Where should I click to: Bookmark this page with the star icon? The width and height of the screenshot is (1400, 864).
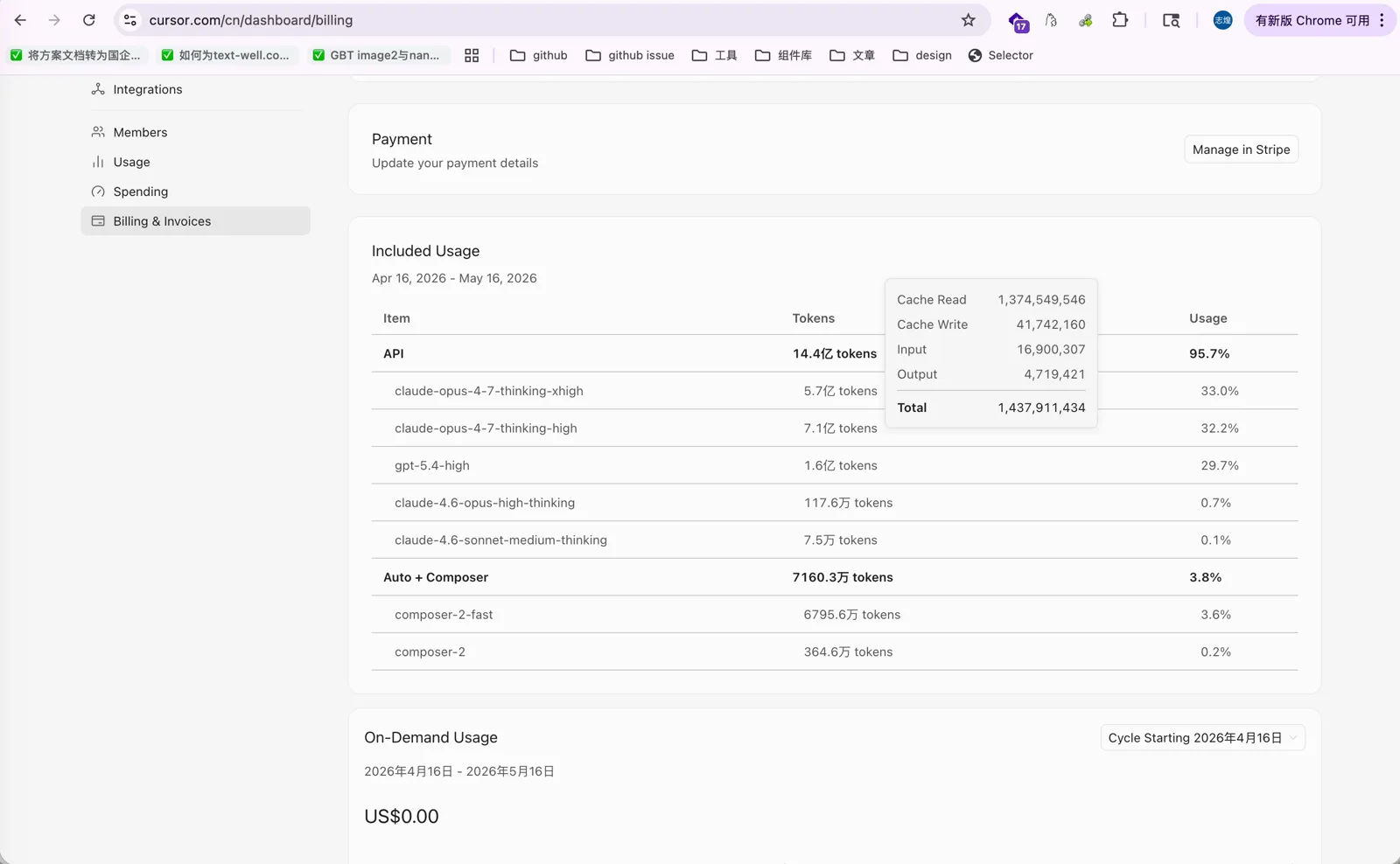(968, 20)
